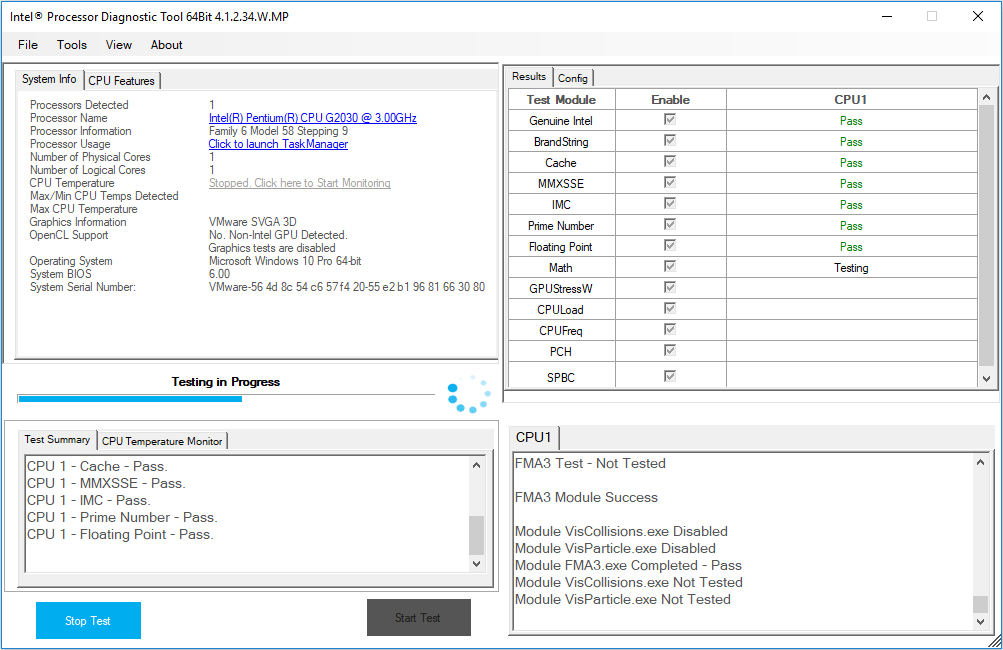Viewport: 1003px width, 650px height.
Task: Click the Stop Test button
Action: 88,621
